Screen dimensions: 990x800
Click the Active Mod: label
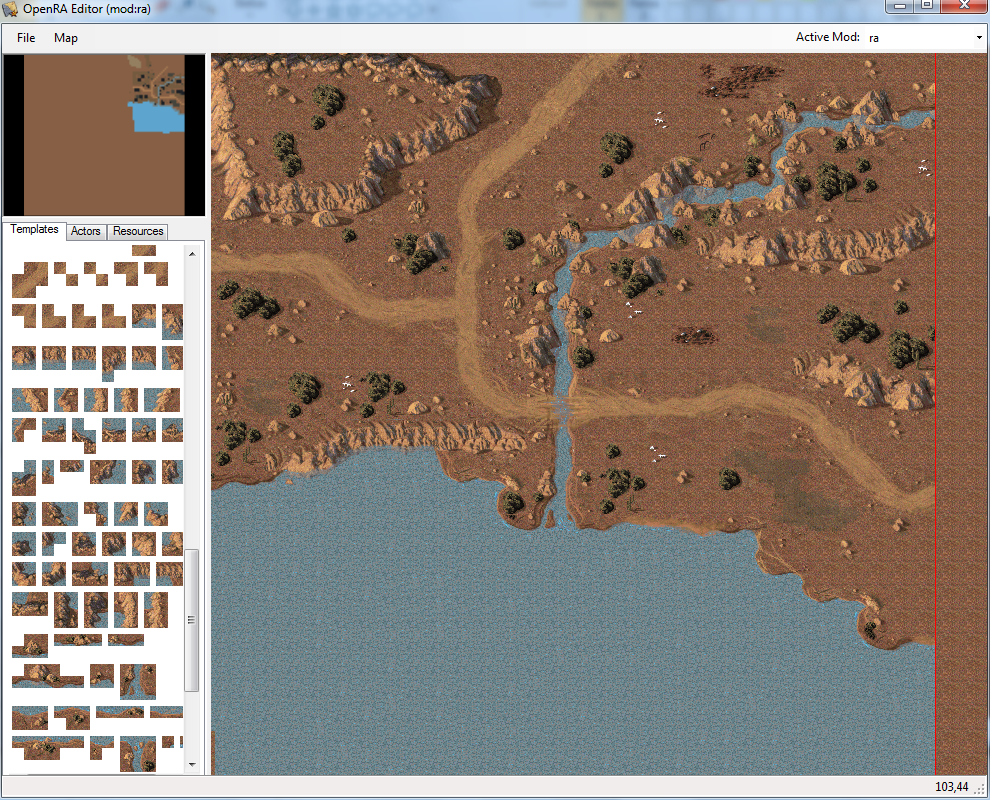click(x=827, y=37)
